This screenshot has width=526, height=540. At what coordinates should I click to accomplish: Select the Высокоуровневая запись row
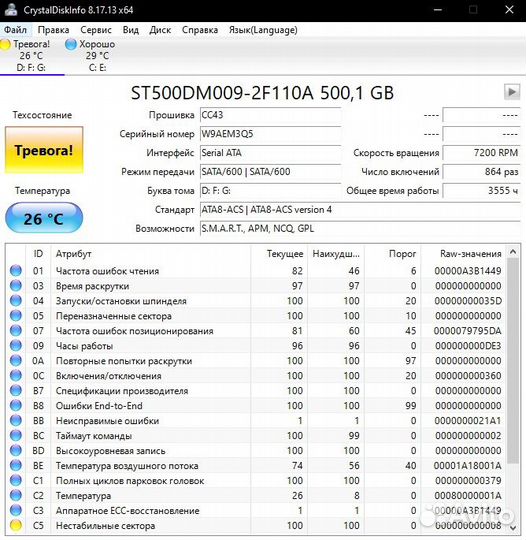(256, 450)
